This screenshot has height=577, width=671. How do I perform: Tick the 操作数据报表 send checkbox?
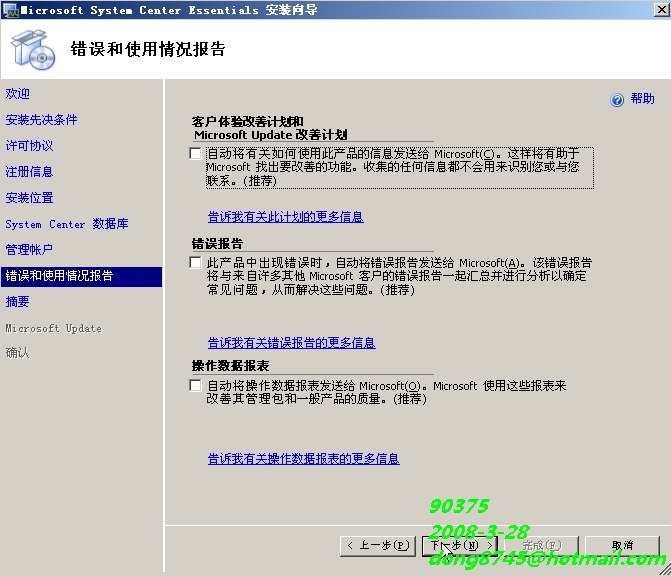point(195,385)
